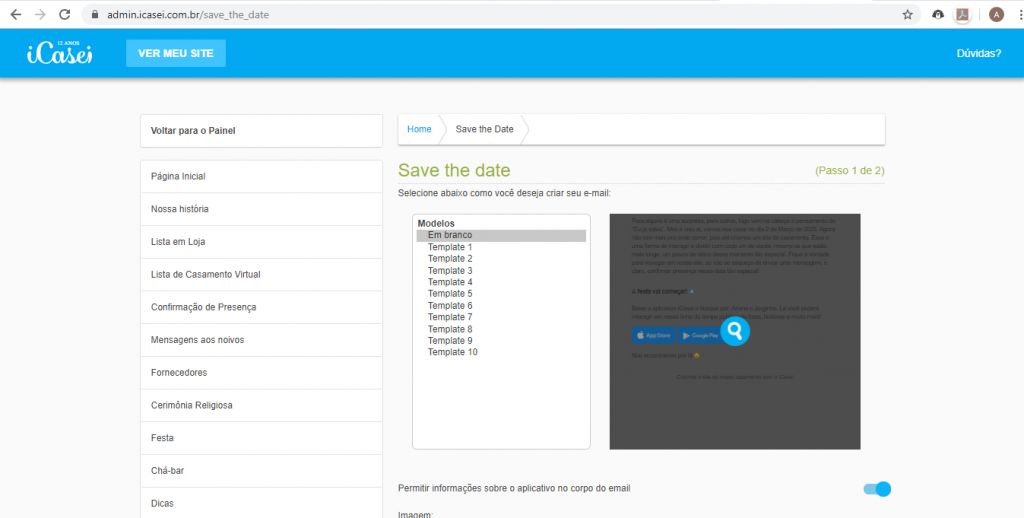
Task: Select Template 5 in the models list
Action: [x=501, y=294]
